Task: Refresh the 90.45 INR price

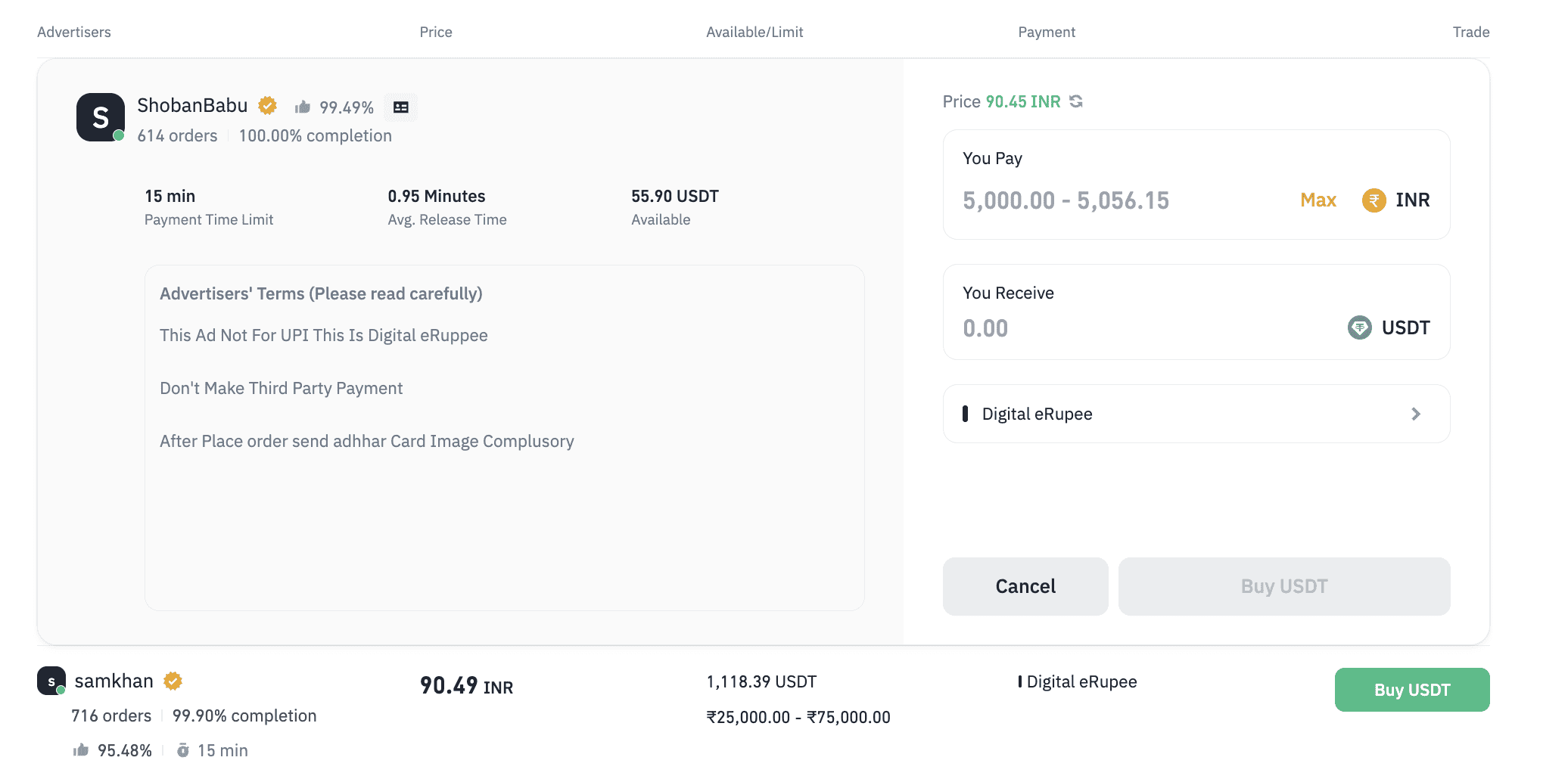Action: click(x=1076, y=101)
